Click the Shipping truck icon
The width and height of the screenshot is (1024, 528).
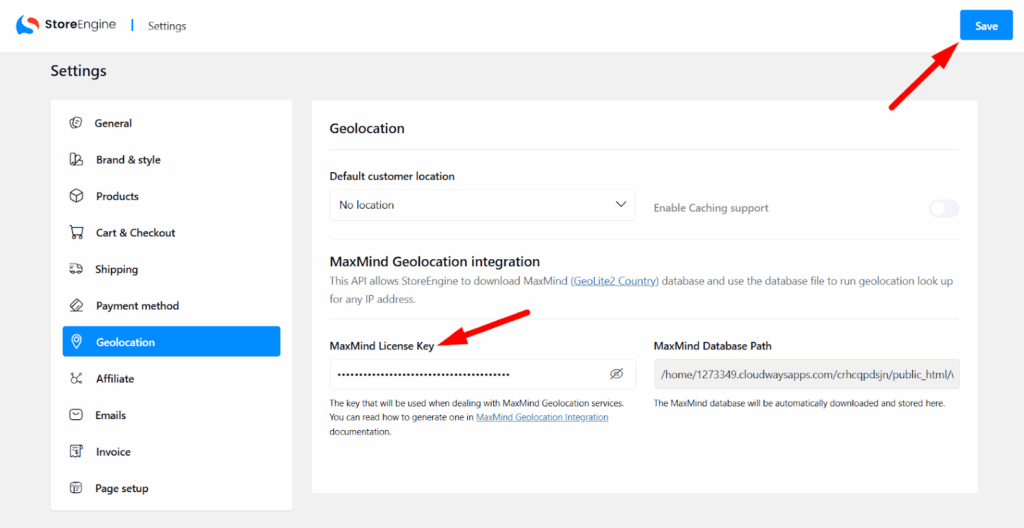pos(76,269)
